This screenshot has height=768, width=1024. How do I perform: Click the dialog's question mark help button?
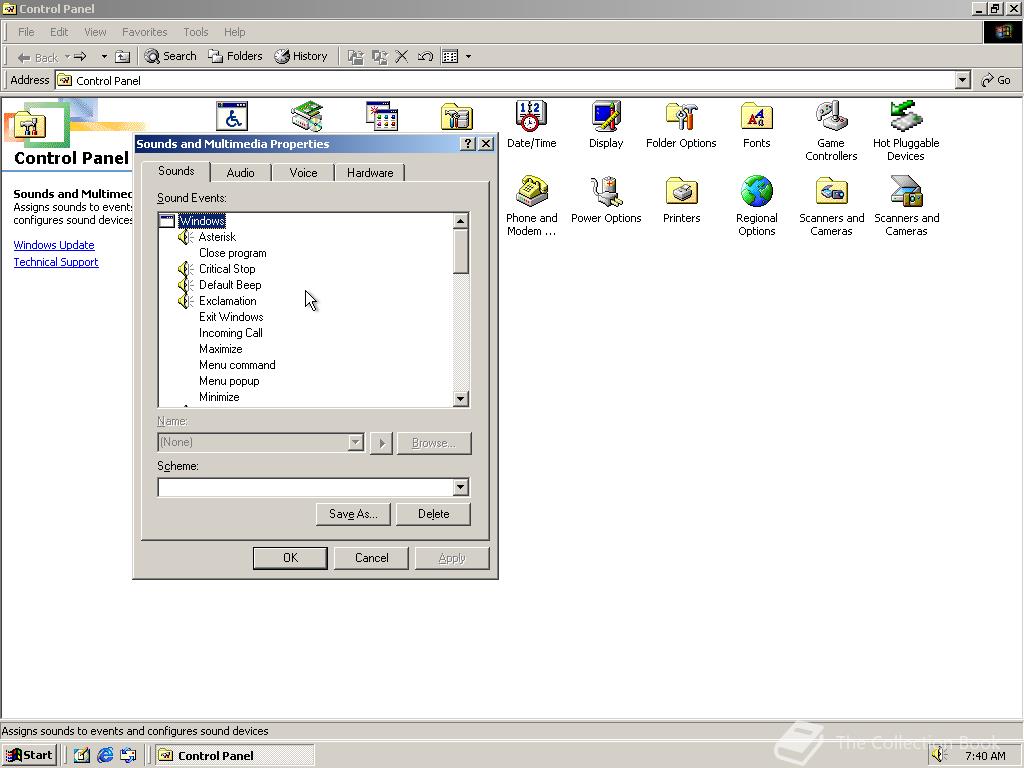[468, 144]
